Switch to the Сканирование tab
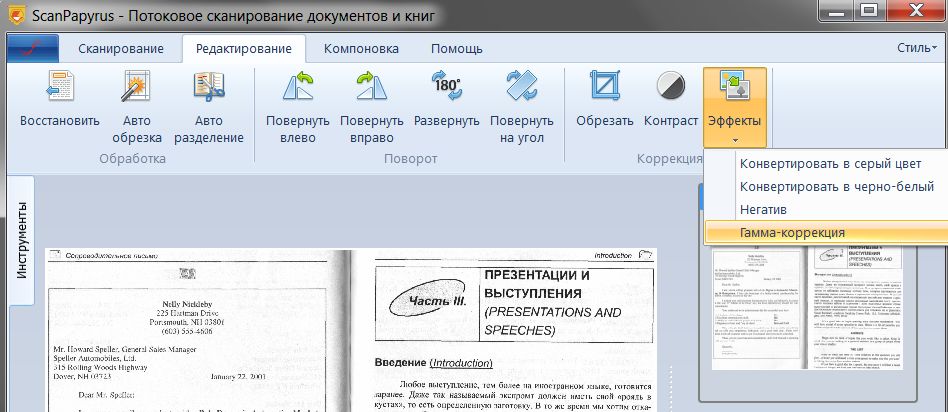The height and width of the screenshot is (412, 948). tap(121, 49)
